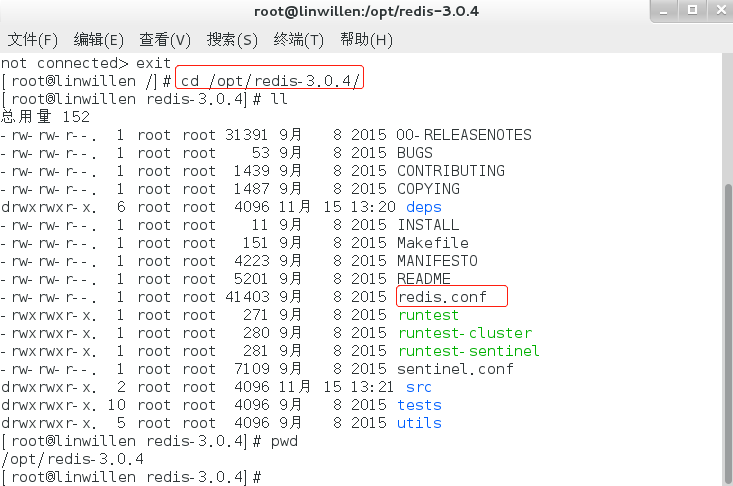
Task: Click file size 41403 of redis.conf
Action: click(247, 297)
